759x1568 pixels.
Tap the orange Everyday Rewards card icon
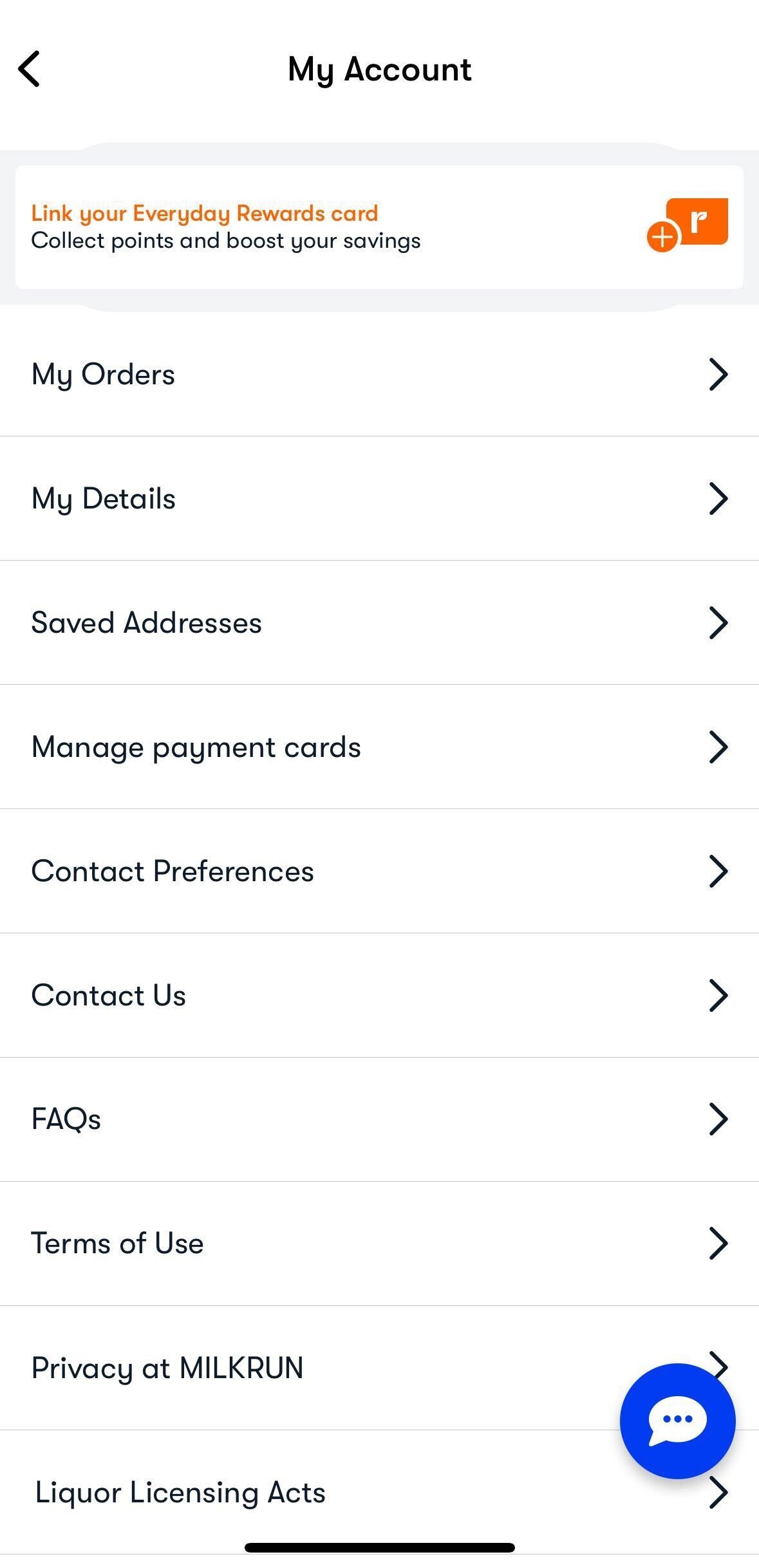click(688, 225)
